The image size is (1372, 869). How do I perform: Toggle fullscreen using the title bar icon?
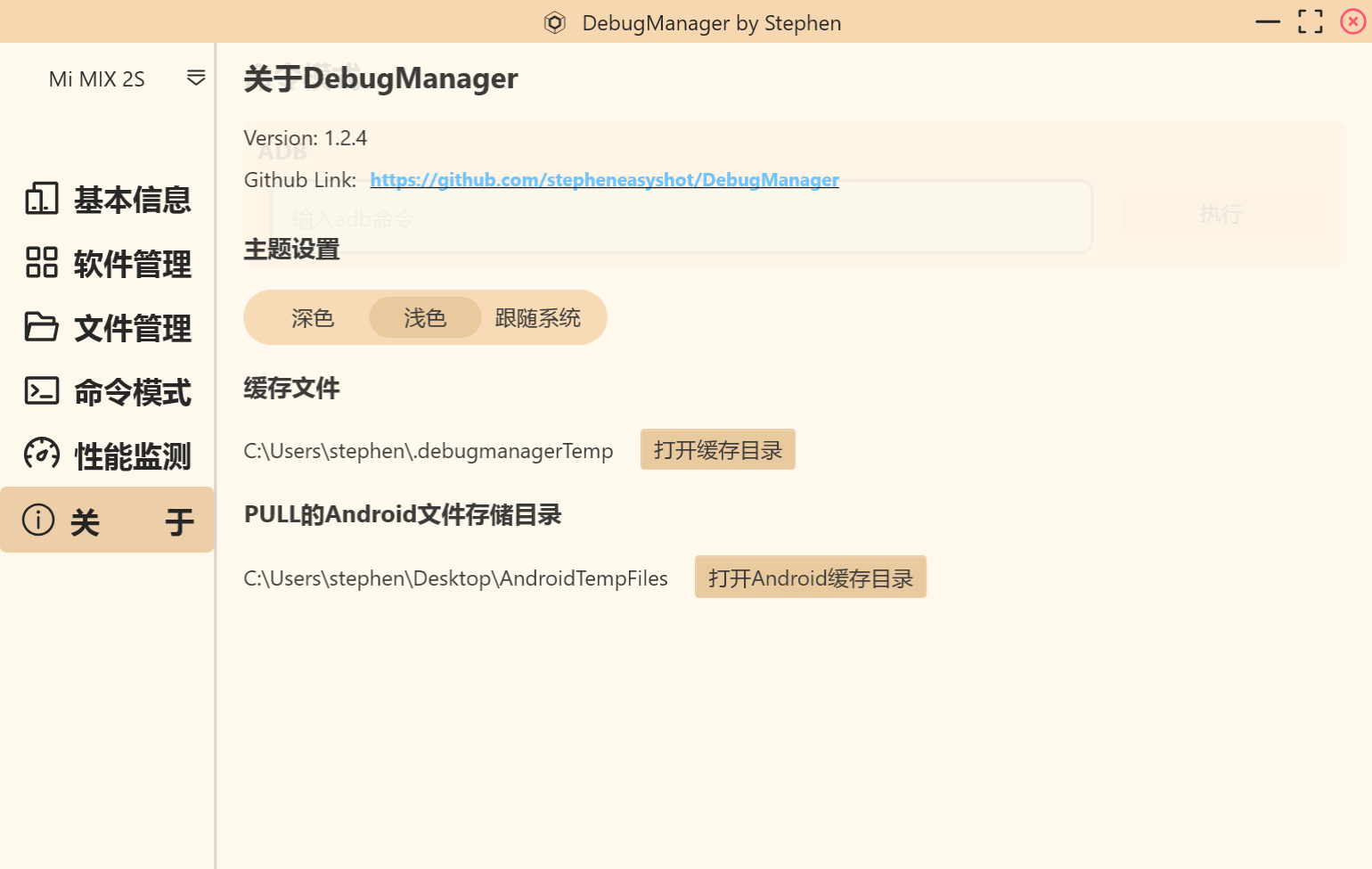coord(1310,21)
